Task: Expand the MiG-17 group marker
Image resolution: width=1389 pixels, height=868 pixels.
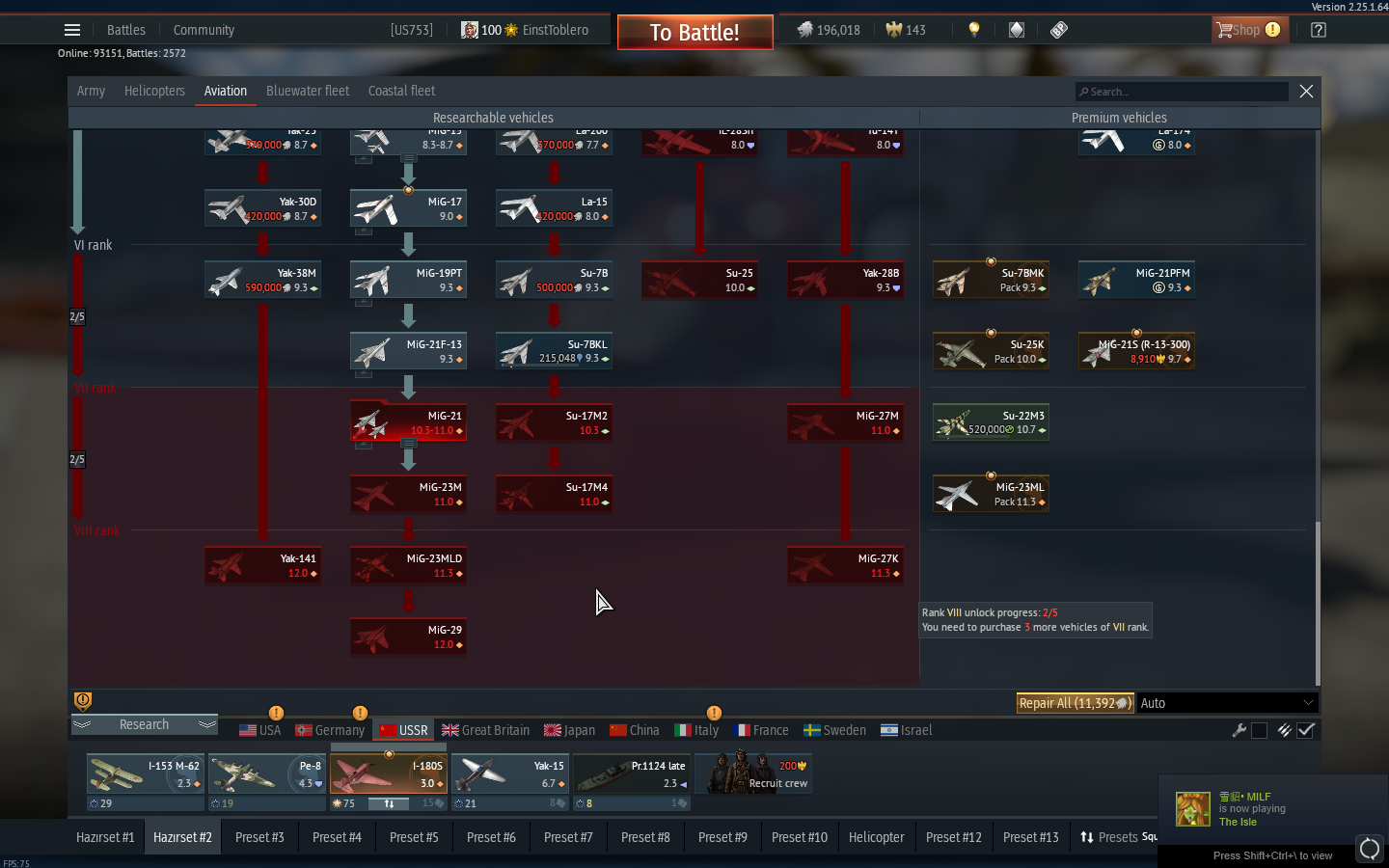Action: tap(364, 231)
